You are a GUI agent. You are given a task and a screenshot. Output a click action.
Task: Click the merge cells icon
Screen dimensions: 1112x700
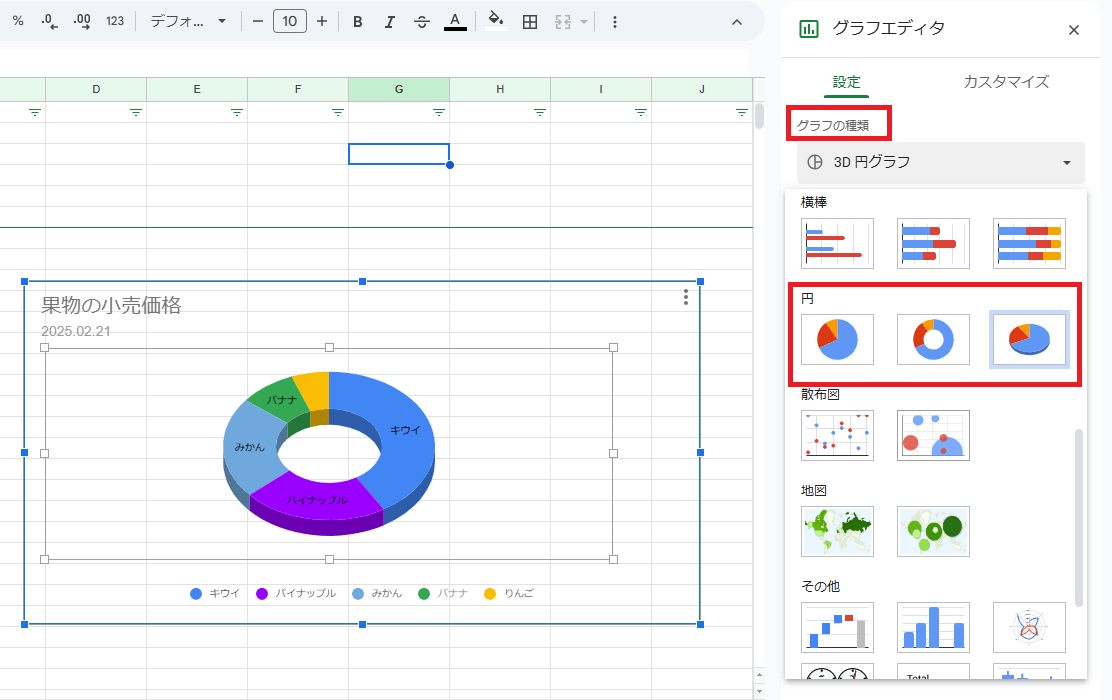tap(563, 22)
